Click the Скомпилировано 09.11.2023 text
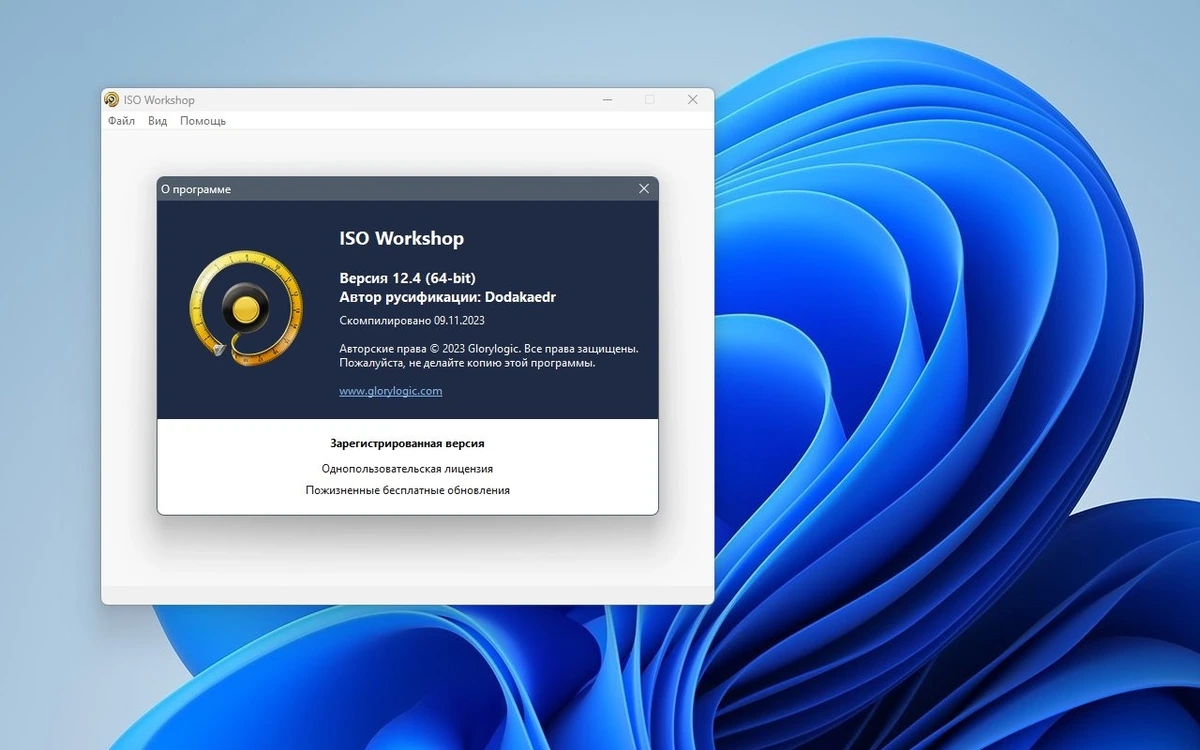 [x=412, y=321]
